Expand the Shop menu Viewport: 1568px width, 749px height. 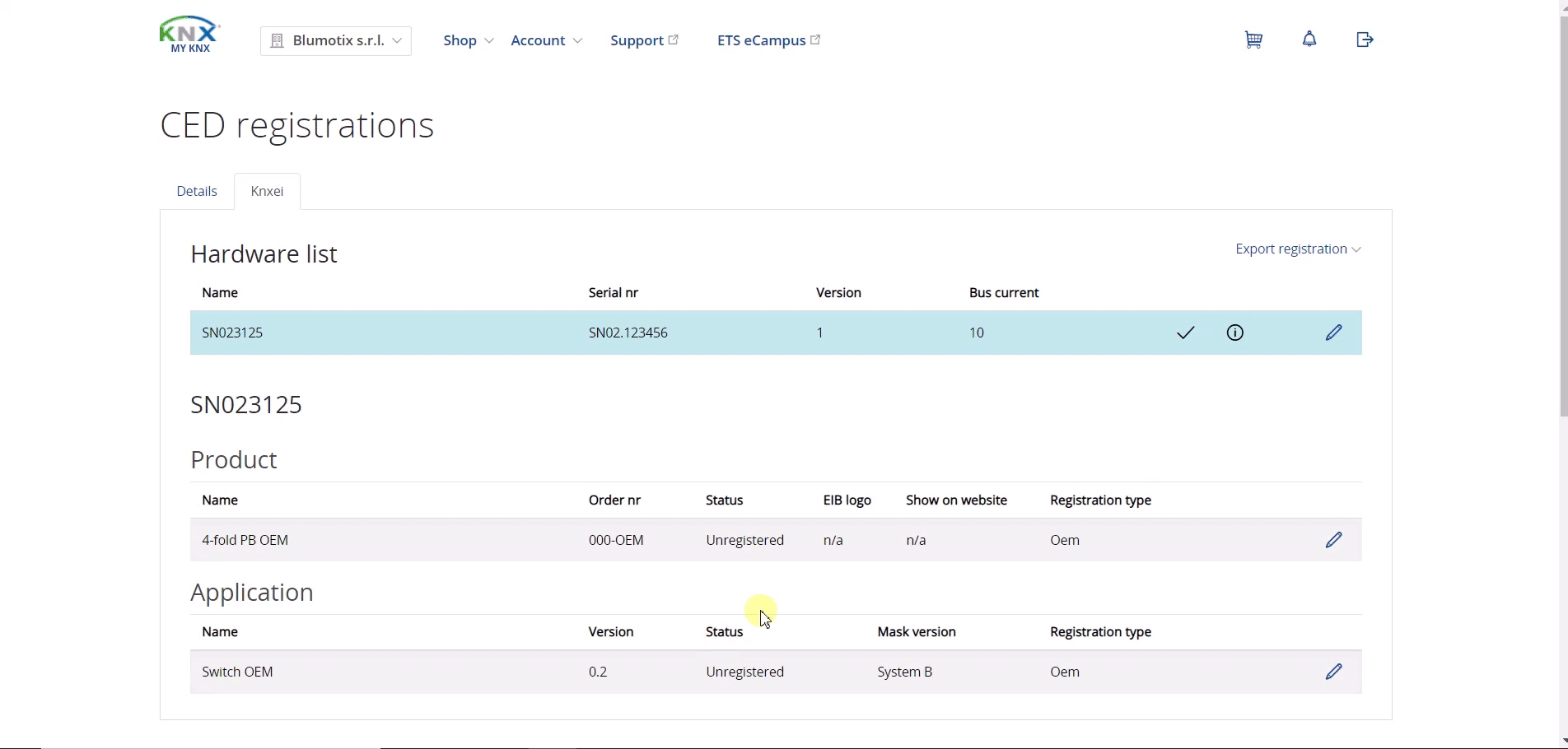pyautogui.click(x=468, y=40)
